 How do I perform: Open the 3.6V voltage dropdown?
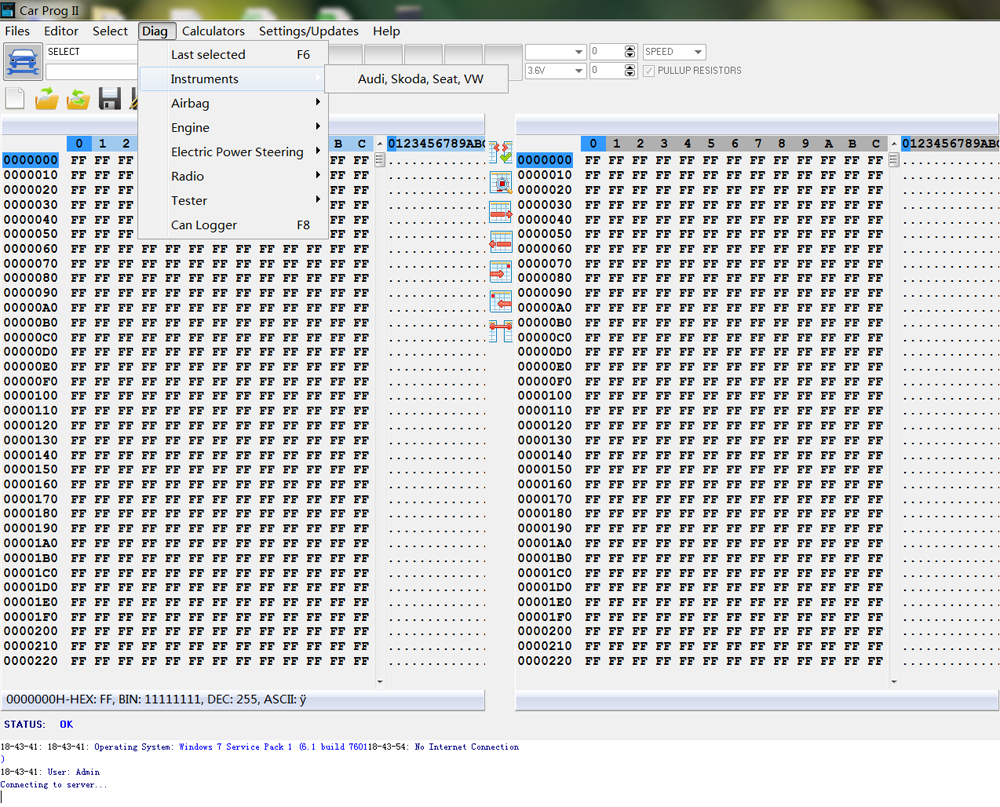555,71
